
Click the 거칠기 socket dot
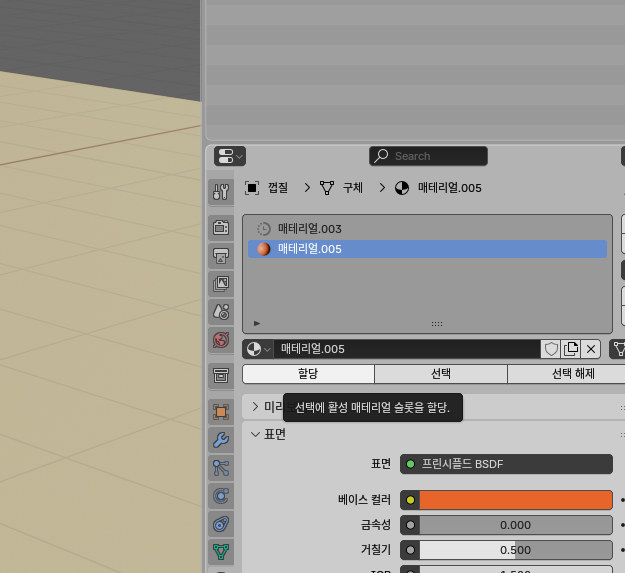pos(410,550)
